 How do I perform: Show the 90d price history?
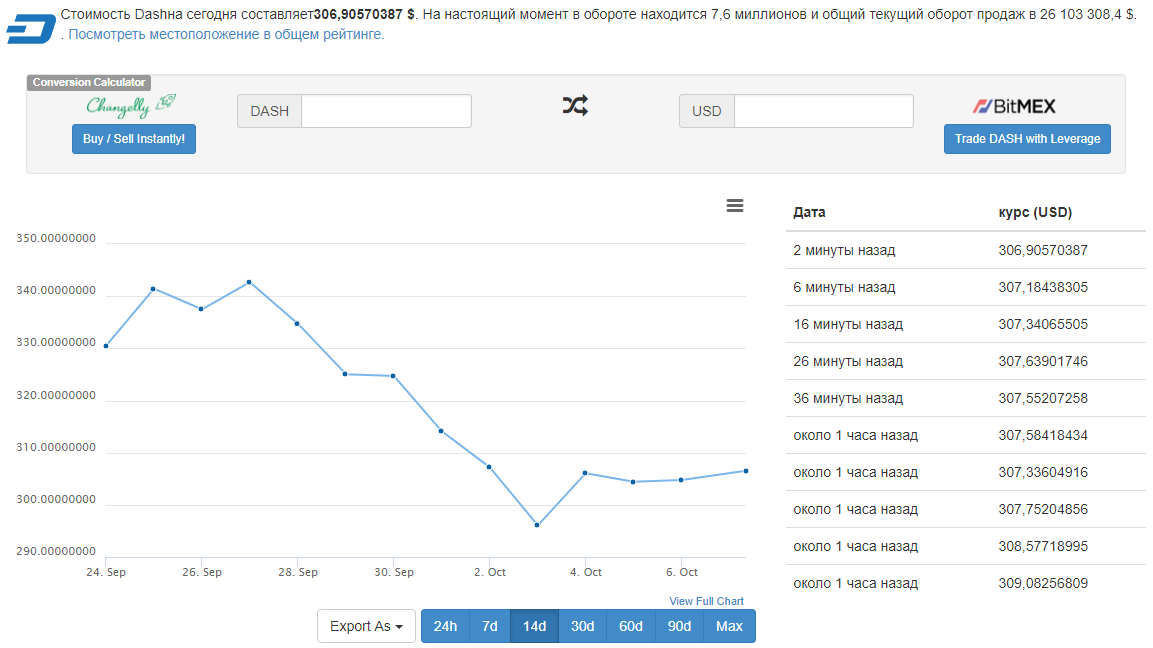[679, 626]
